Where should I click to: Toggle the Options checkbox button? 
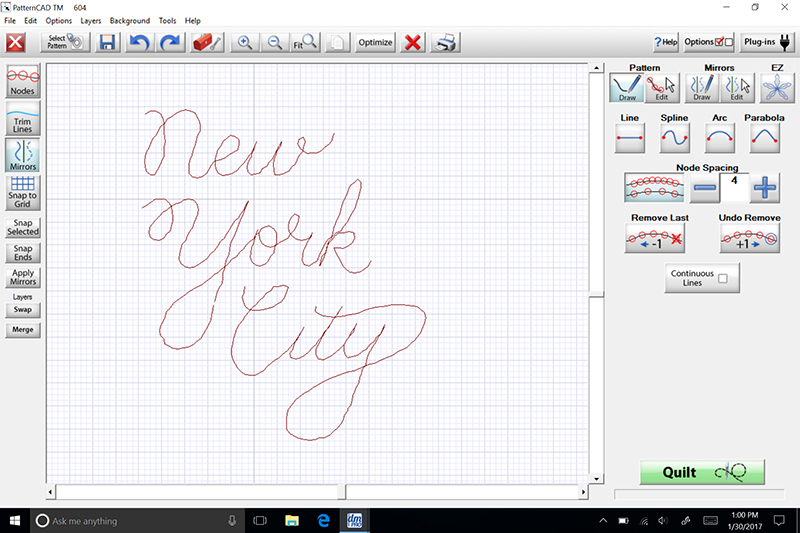tap(709, 42)
